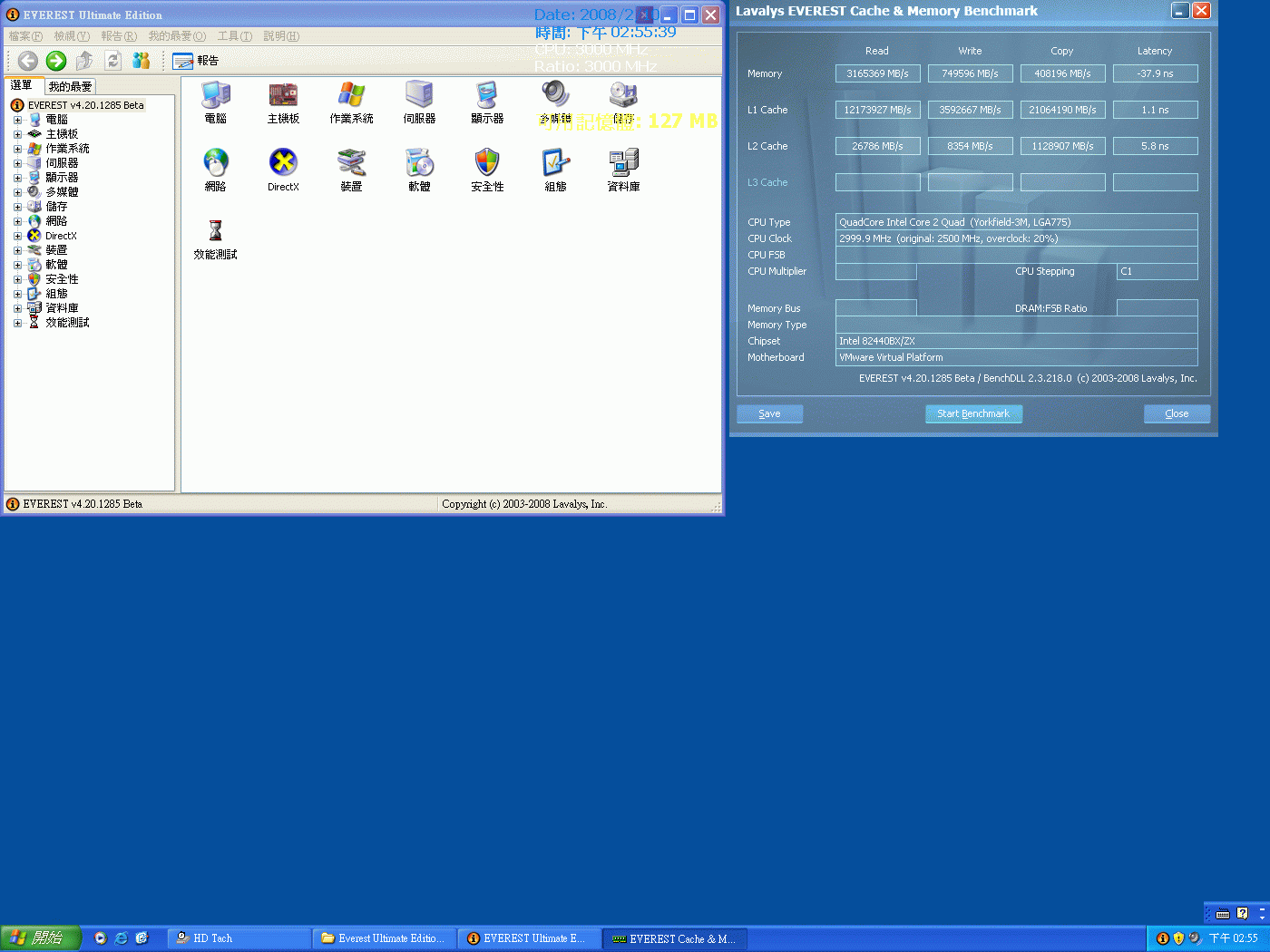This screenshot has height=952, width=1270.
Task: Click the EVEREST info icon in system tray
Action: coord(1162,938)
